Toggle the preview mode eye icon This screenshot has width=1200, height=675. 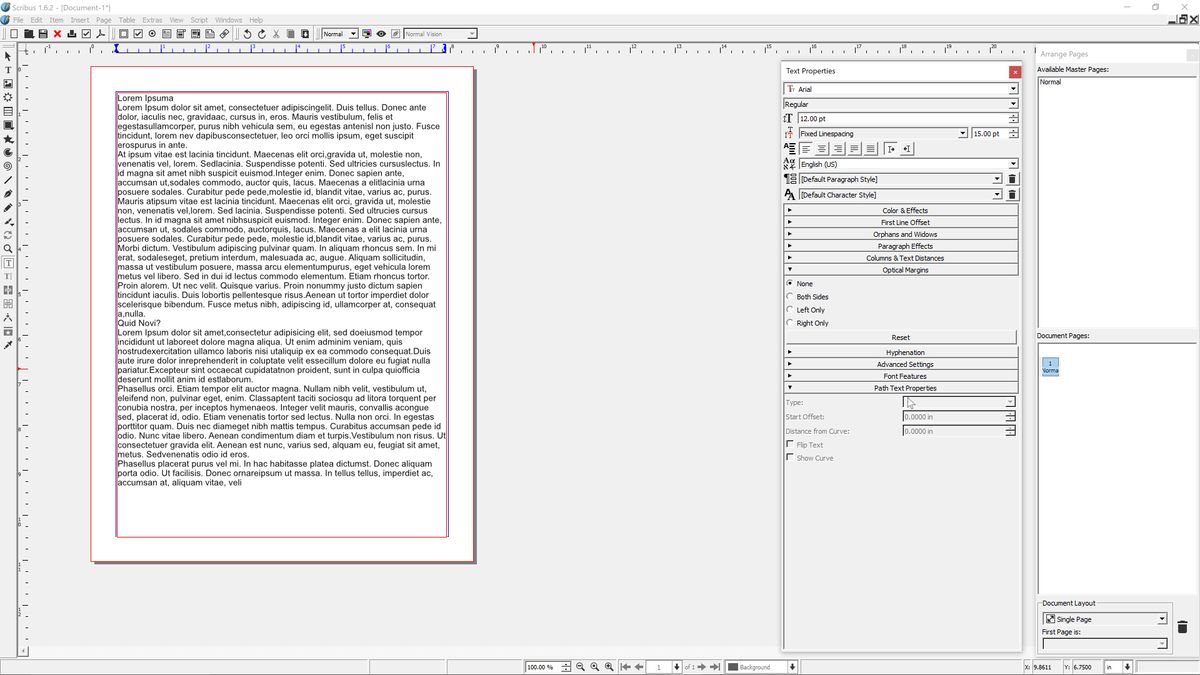[381, 33]
